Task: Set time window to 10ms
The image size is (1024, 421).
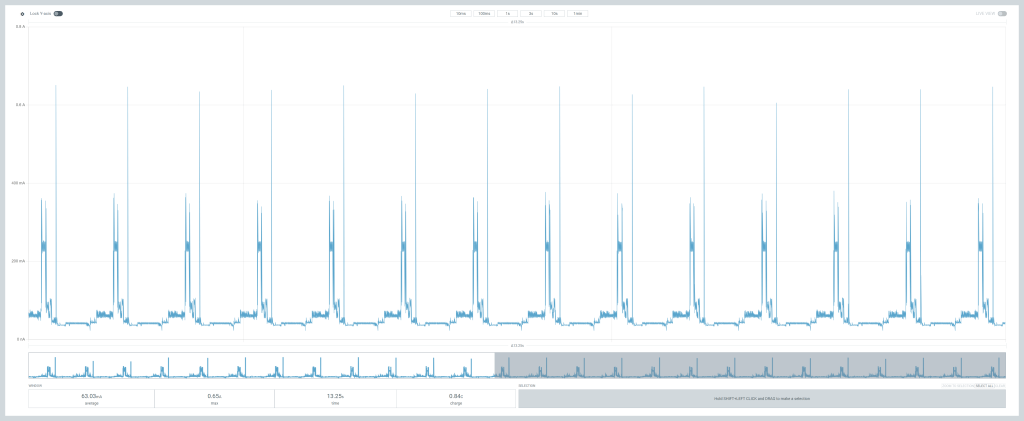Action: pyautogui.click(x=460, y=14)
